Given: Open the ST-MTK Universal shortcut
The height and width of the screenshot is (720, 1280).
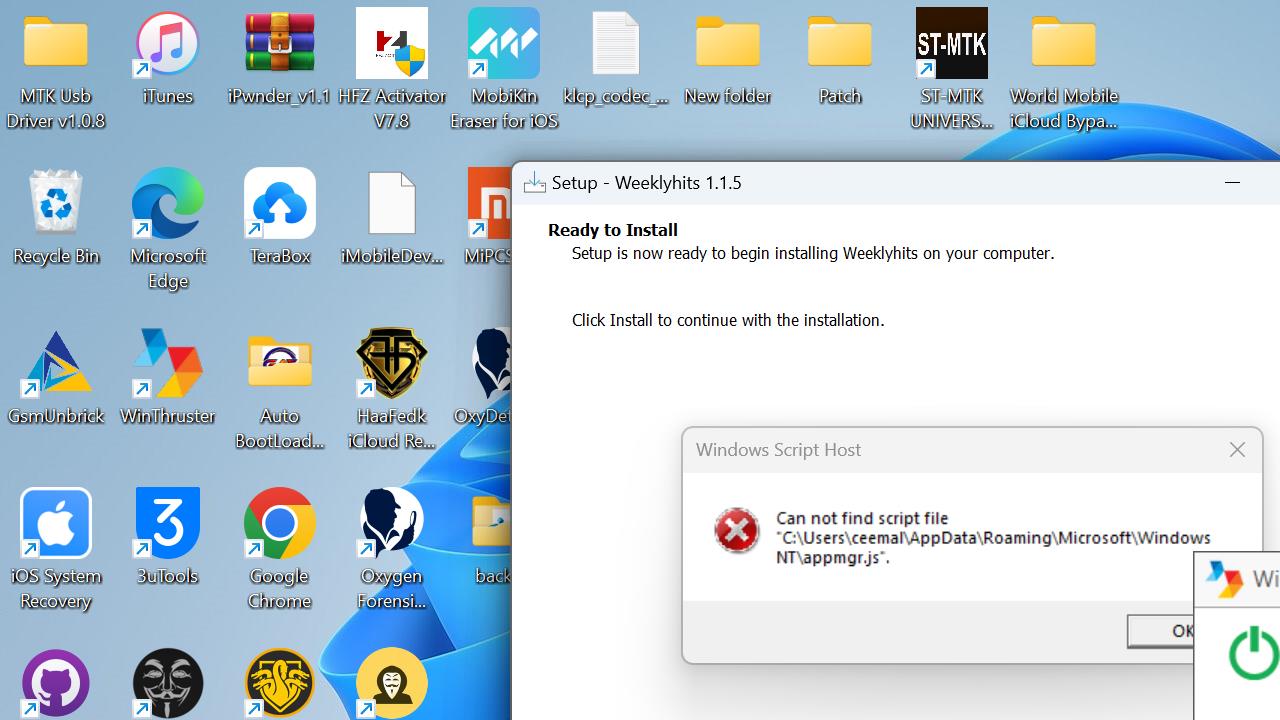Looking at the screenshot, I should (952, 46).
